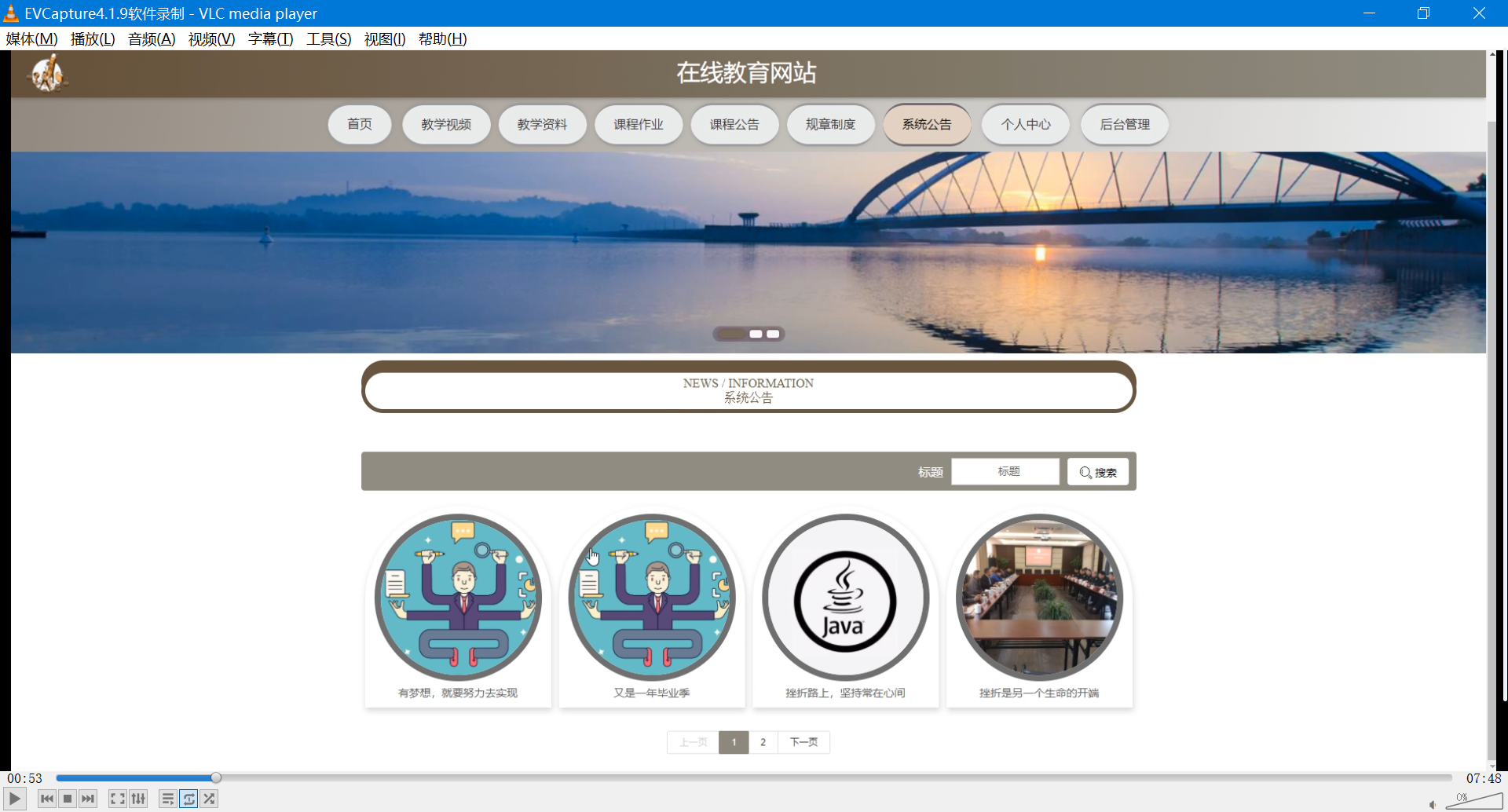Click the VLC Play button

tap(15, 799)
